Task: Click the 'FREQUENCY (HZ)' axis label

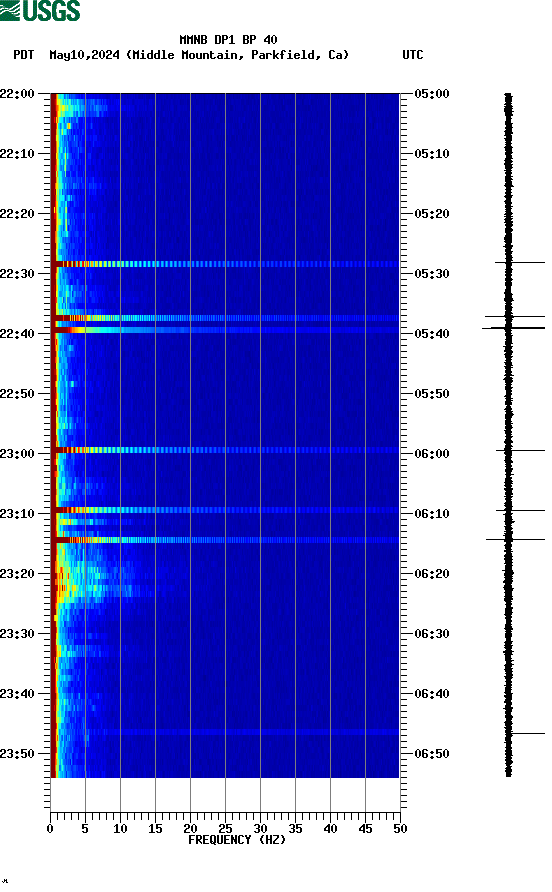Action: (x=237, y=840)
